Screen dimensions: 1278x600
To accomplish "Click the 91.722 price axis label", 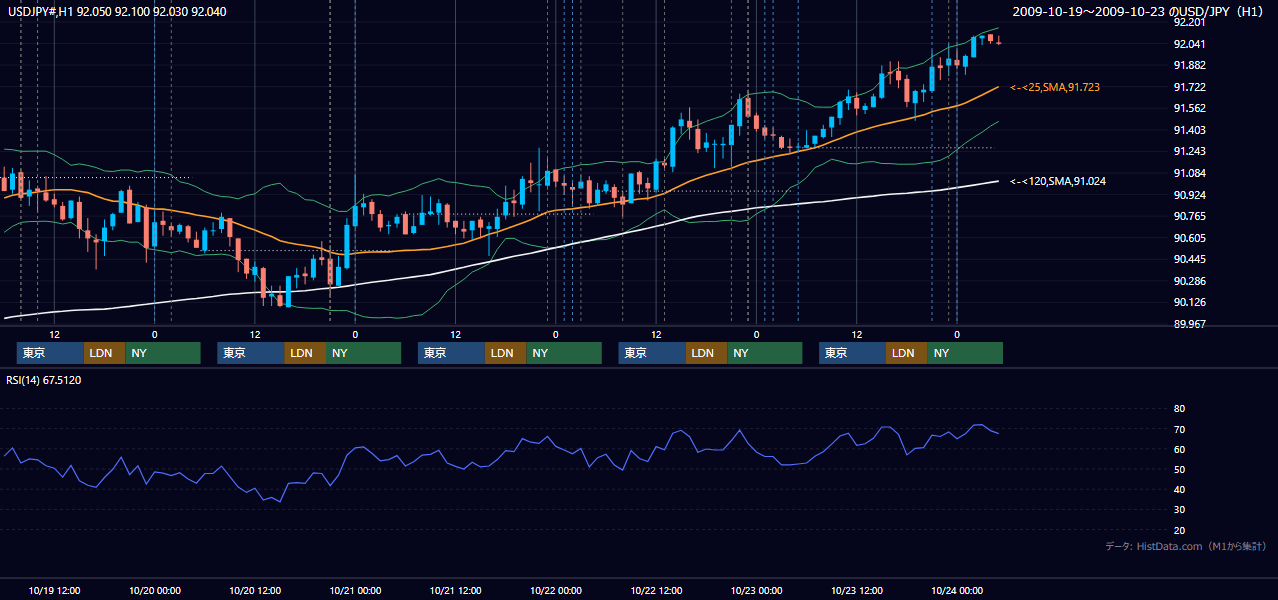I will point(1188,87).
